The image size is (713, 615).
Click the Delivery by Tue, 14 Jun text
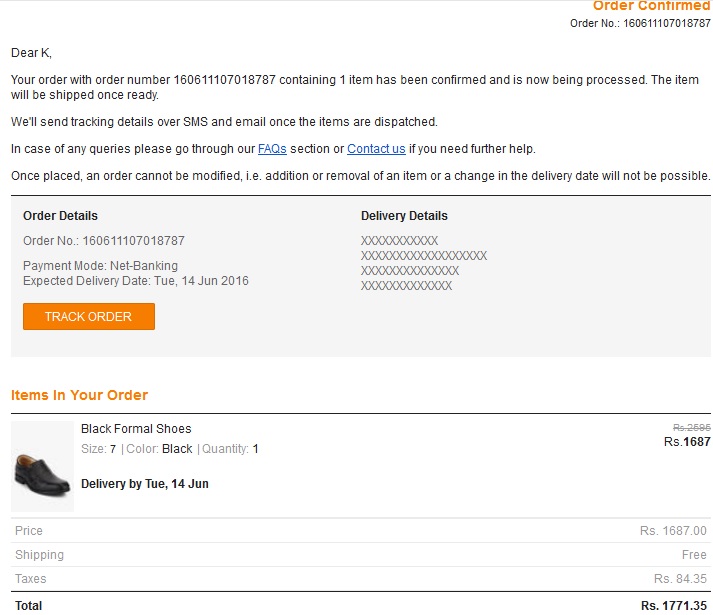144,484
